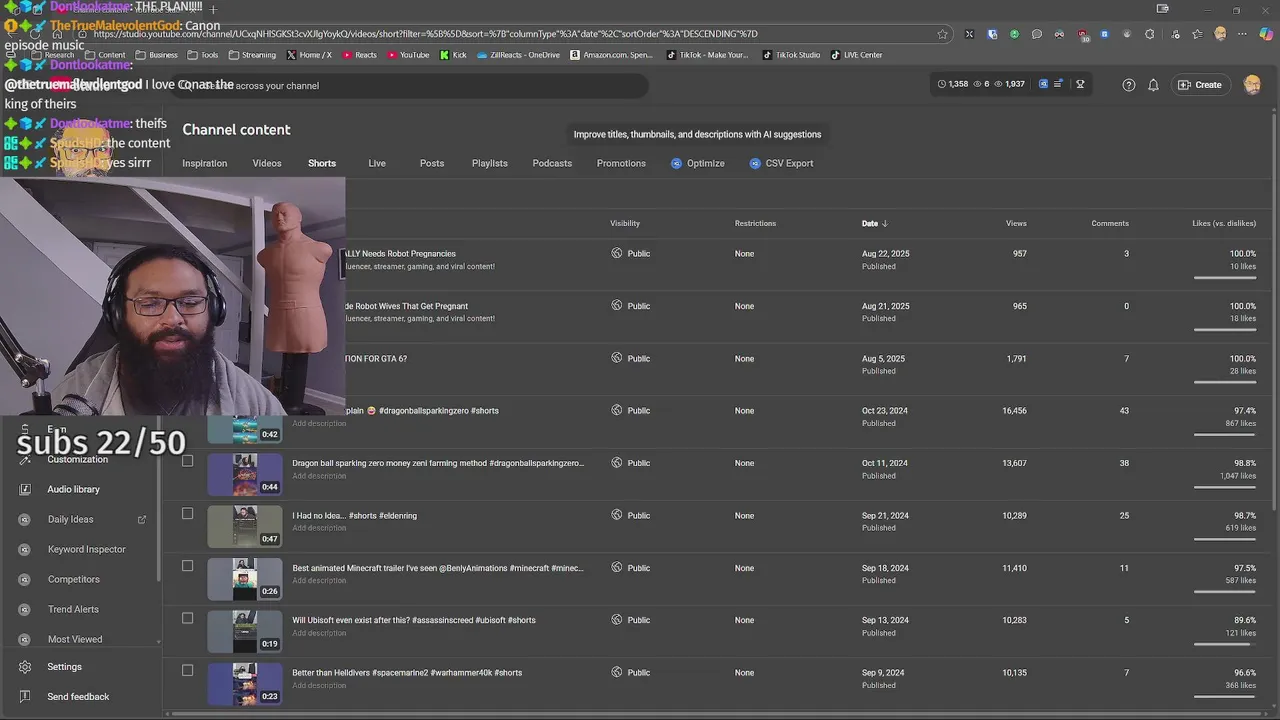This screenshot has width=1280, height=720.
Task: Click the blue shield extension icon
Action: click(x=992, y=34)
